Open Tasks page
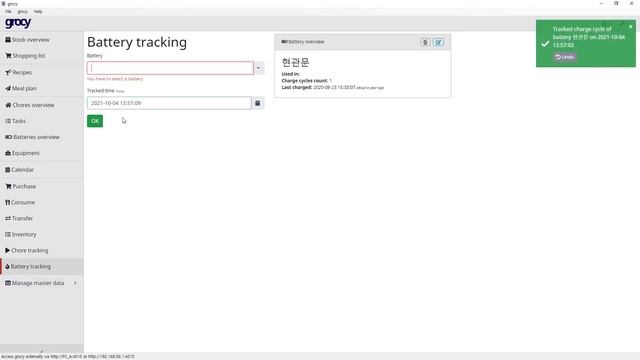Image resolution: width=640 pixels, height=360 pixels. 16,121
